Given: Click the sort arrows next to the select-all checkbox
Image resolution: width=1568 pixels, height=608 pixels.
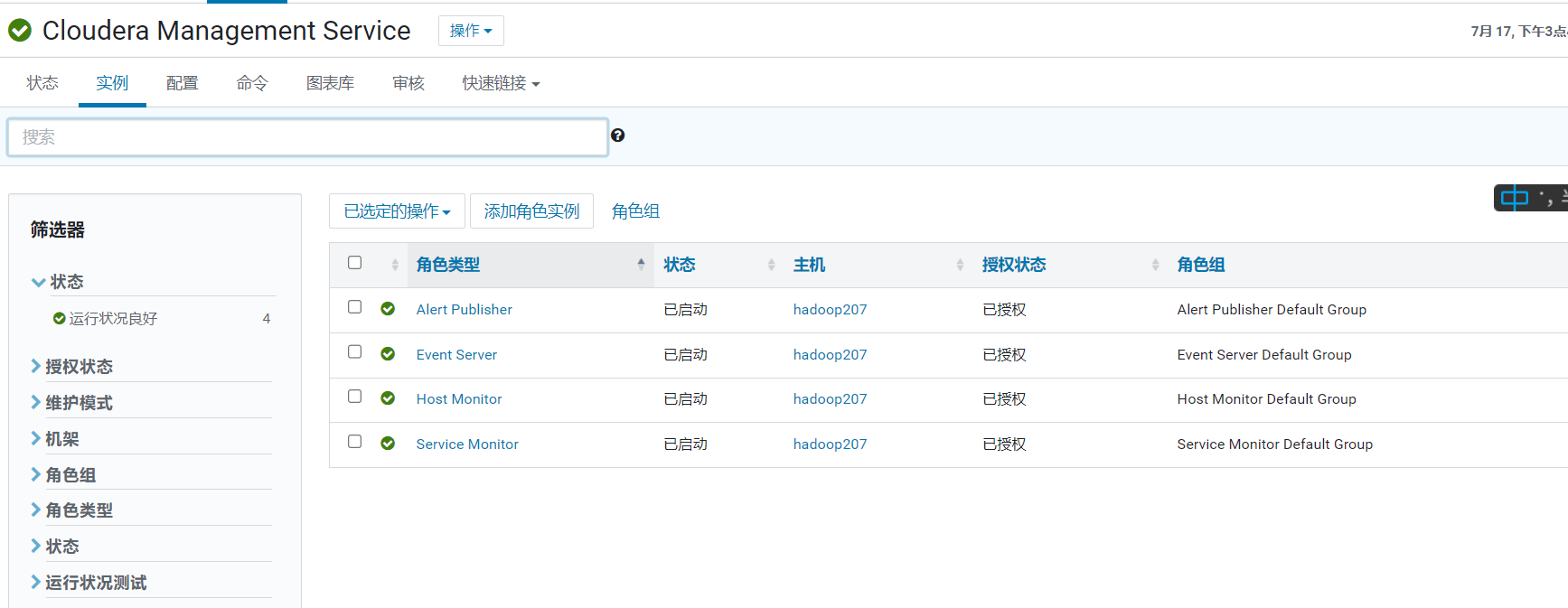Looking at the screenshot, I should tap(395, 265).
